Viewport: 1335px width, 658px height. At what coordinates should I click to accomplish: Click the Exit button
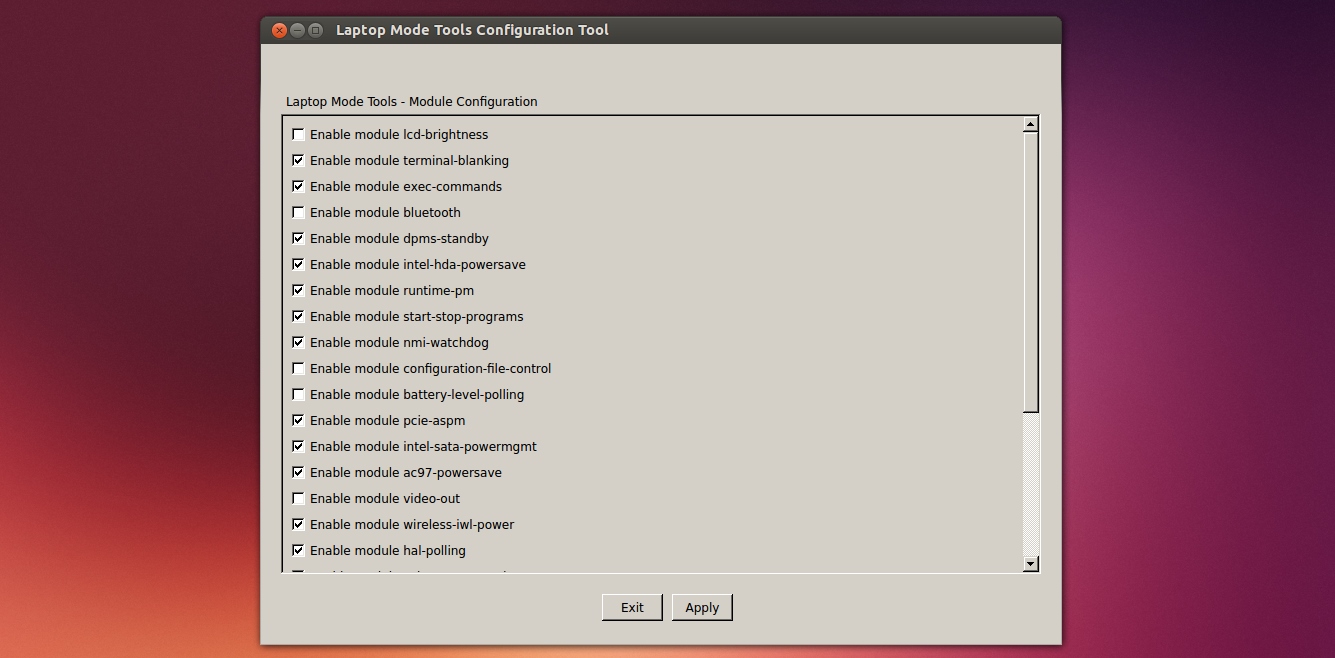pyautogui.click(x=632, y=607)
